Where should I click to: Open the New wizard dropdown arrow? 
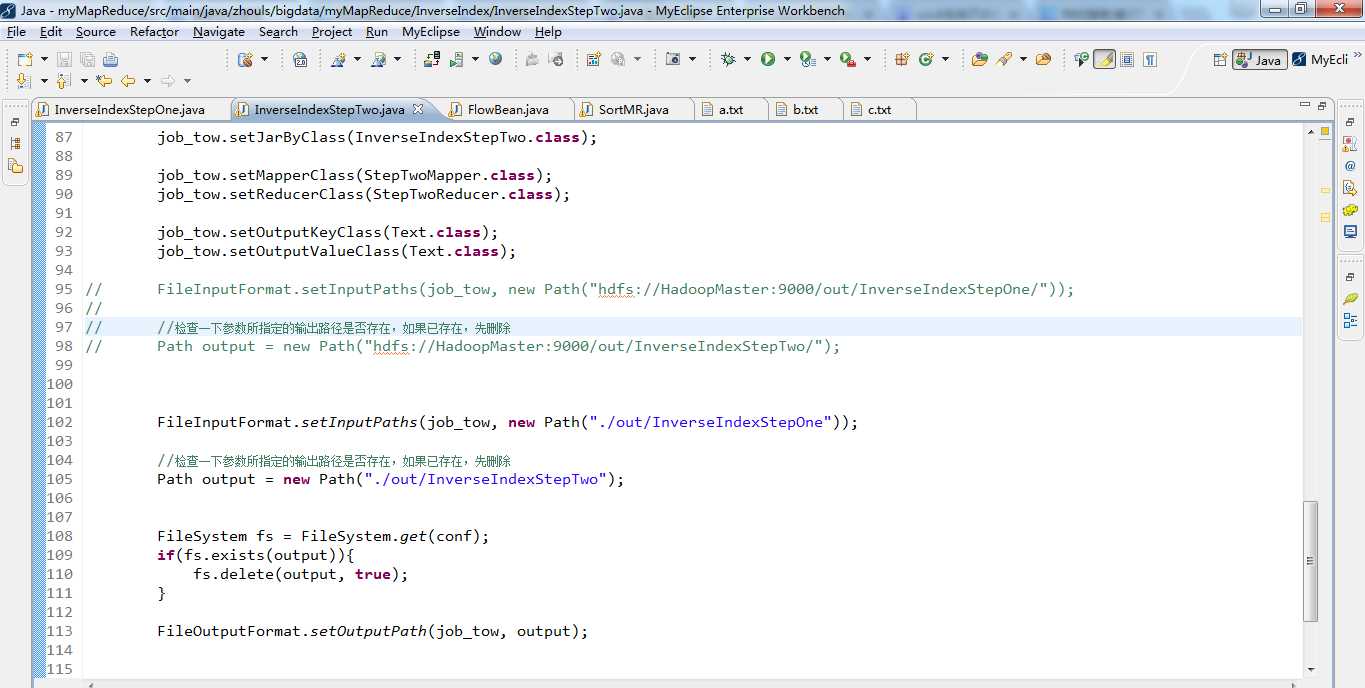click(44, 60)
